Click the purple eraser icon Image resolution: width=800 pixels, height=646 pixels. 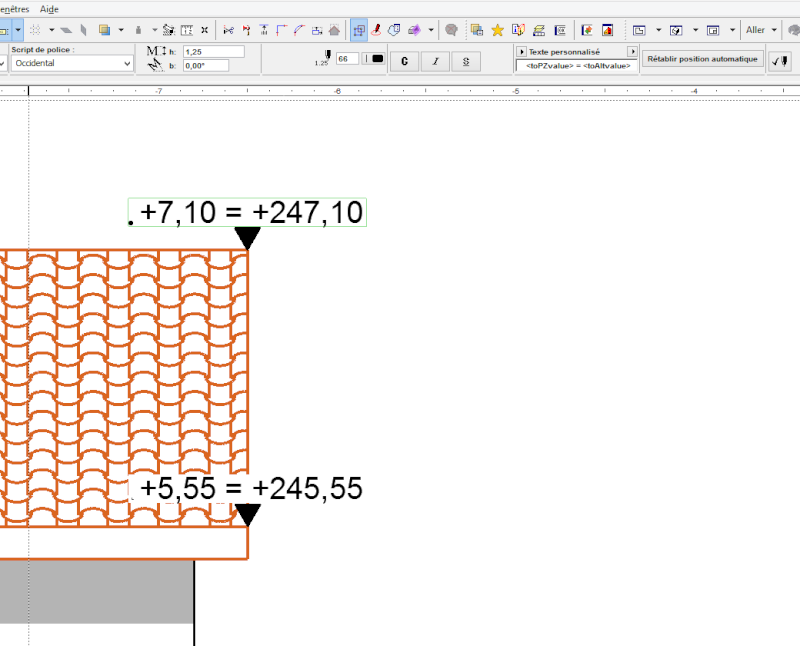[x=414, y=30]
